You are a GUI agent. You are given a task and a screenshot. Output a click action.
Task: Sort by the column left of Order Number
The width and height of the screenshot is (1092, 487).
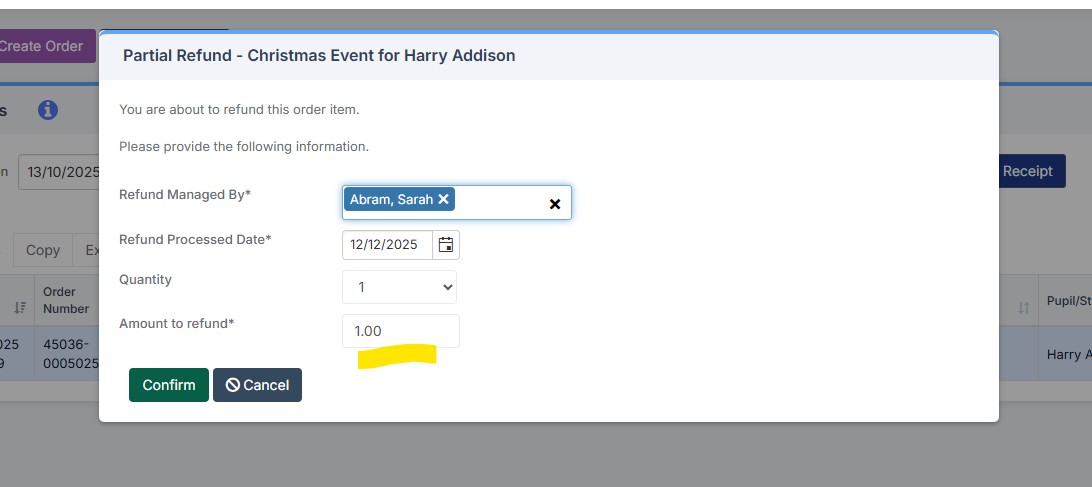(x=20, y=308)
